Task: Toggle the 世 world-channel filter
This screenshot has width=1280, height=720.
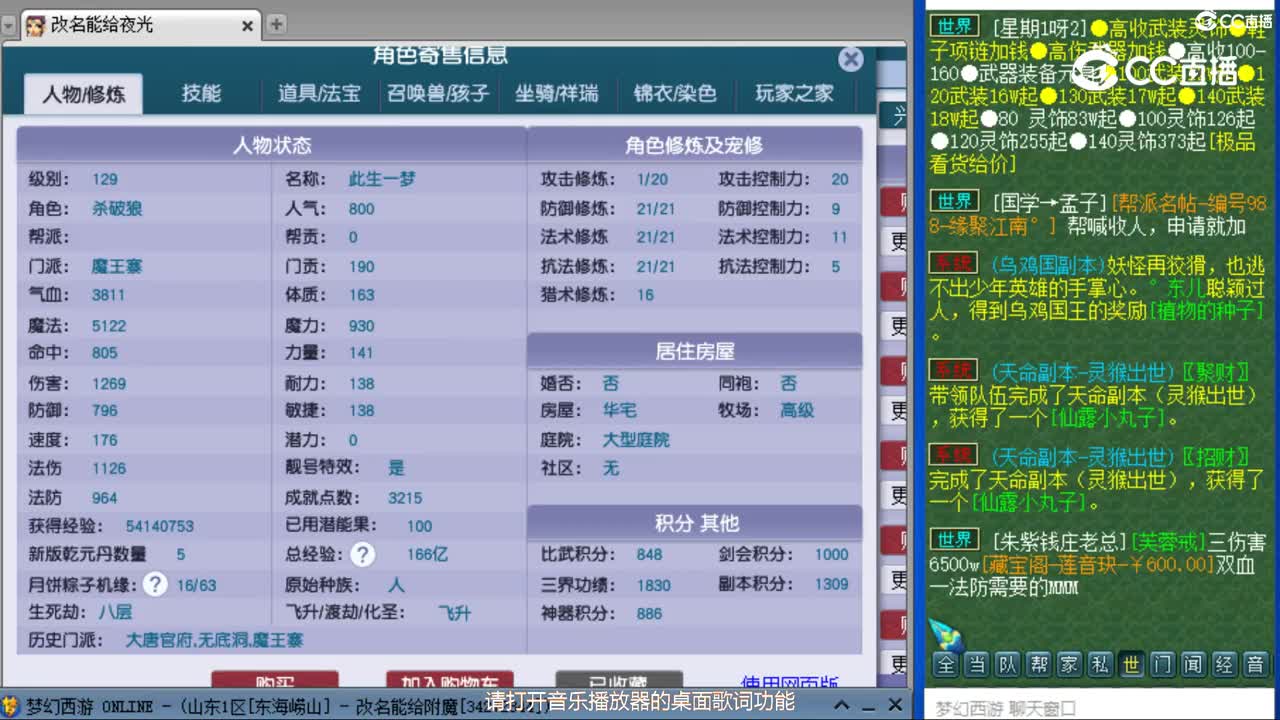Action: click(1131, 664)
